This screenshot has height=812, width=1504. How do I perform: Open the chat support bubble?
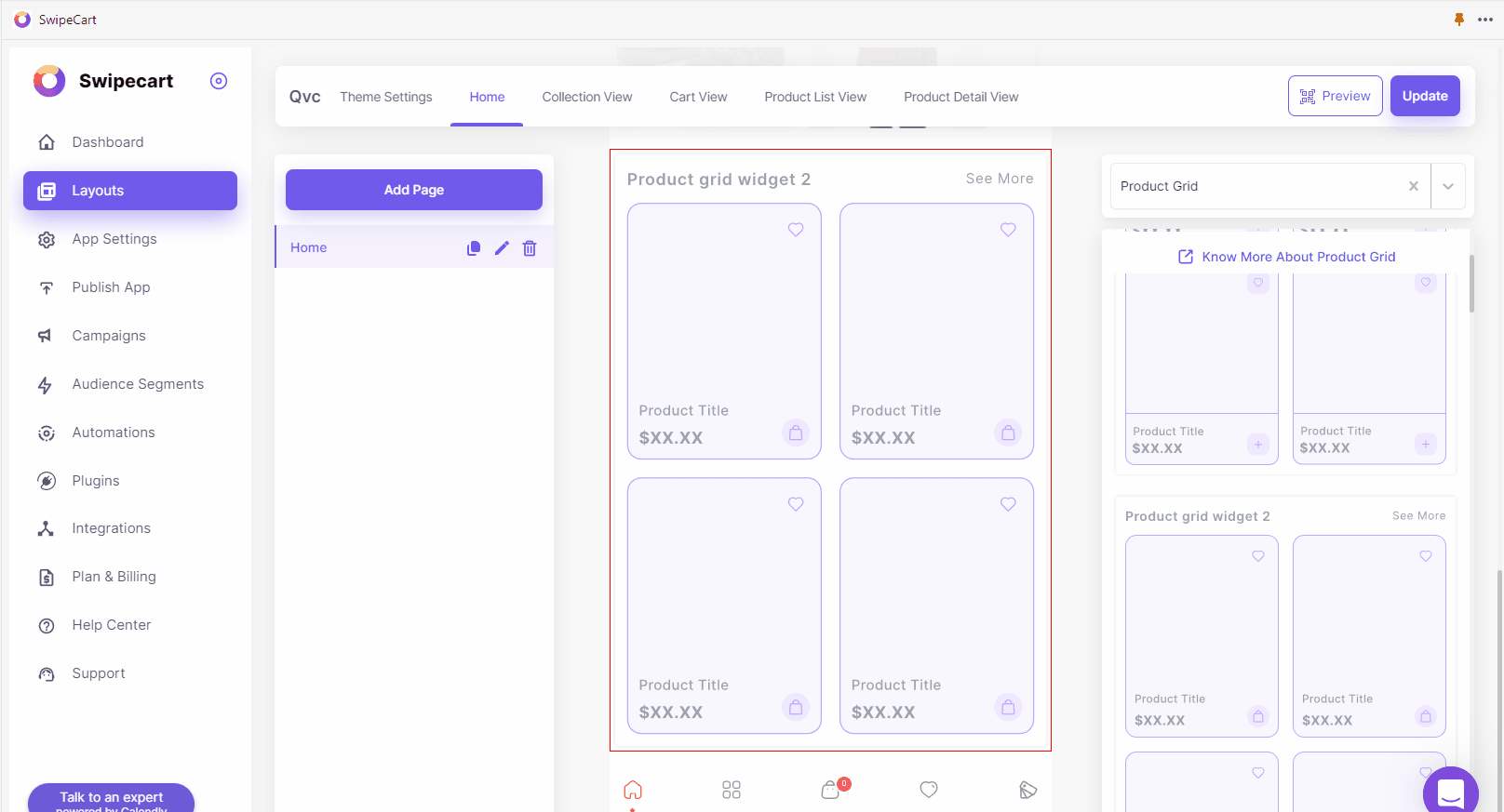[x=1450, y=792]
